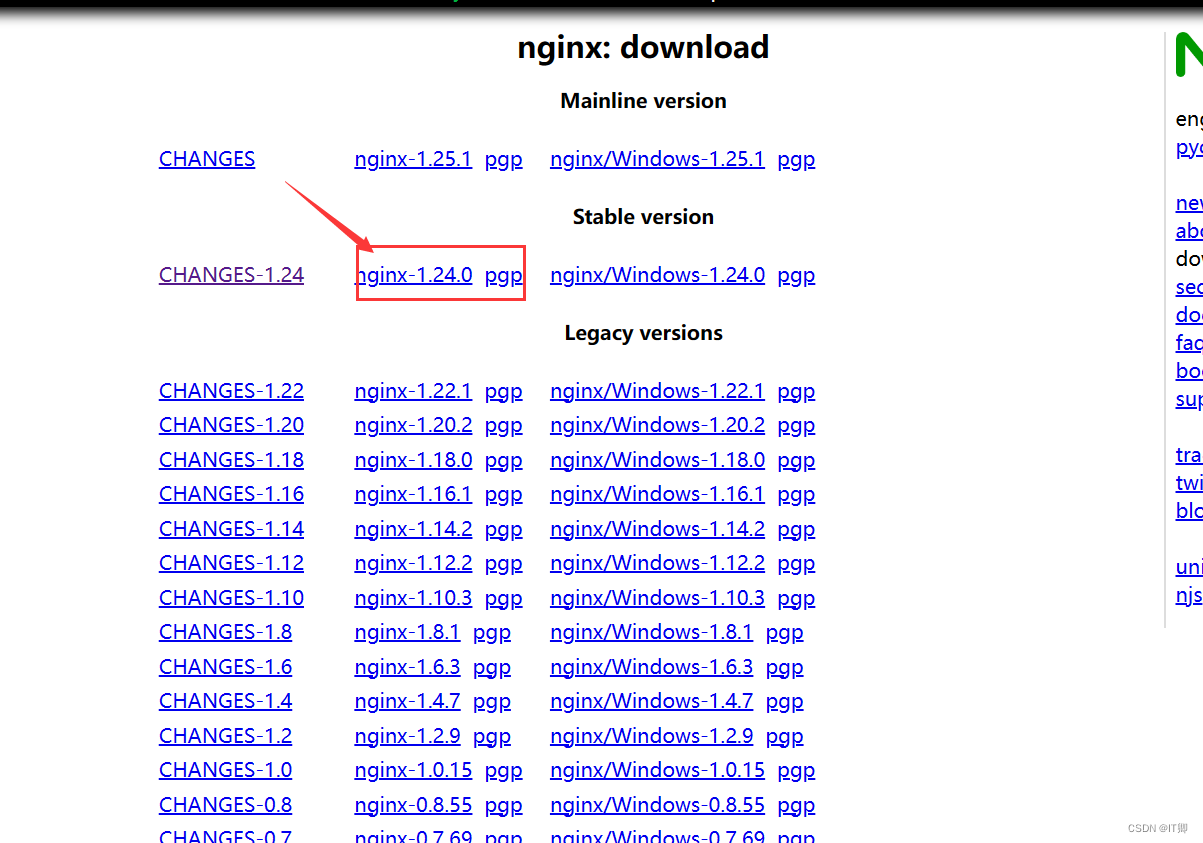The image size is (1203, 843).
Task: Open pgp signature for nginx-1.24.0
Action: [504, 275]
